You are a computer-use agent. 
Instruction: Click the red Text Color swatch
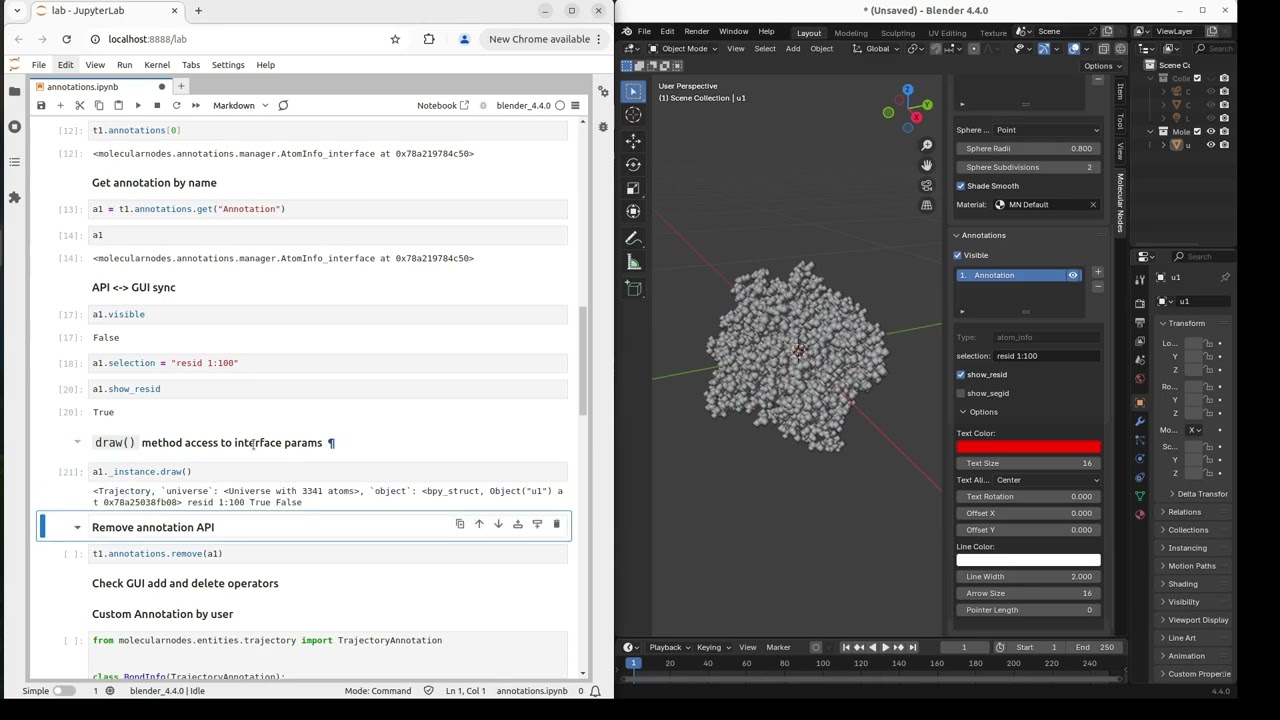[x=1028, y=447]
